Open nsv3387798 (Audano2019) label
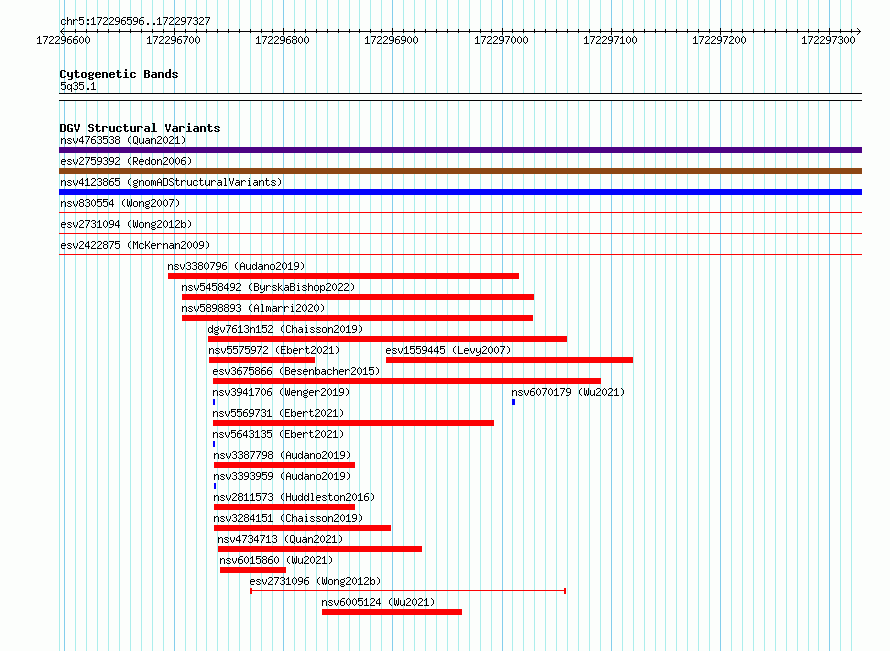The image size is (890, 651). point(282,455)
